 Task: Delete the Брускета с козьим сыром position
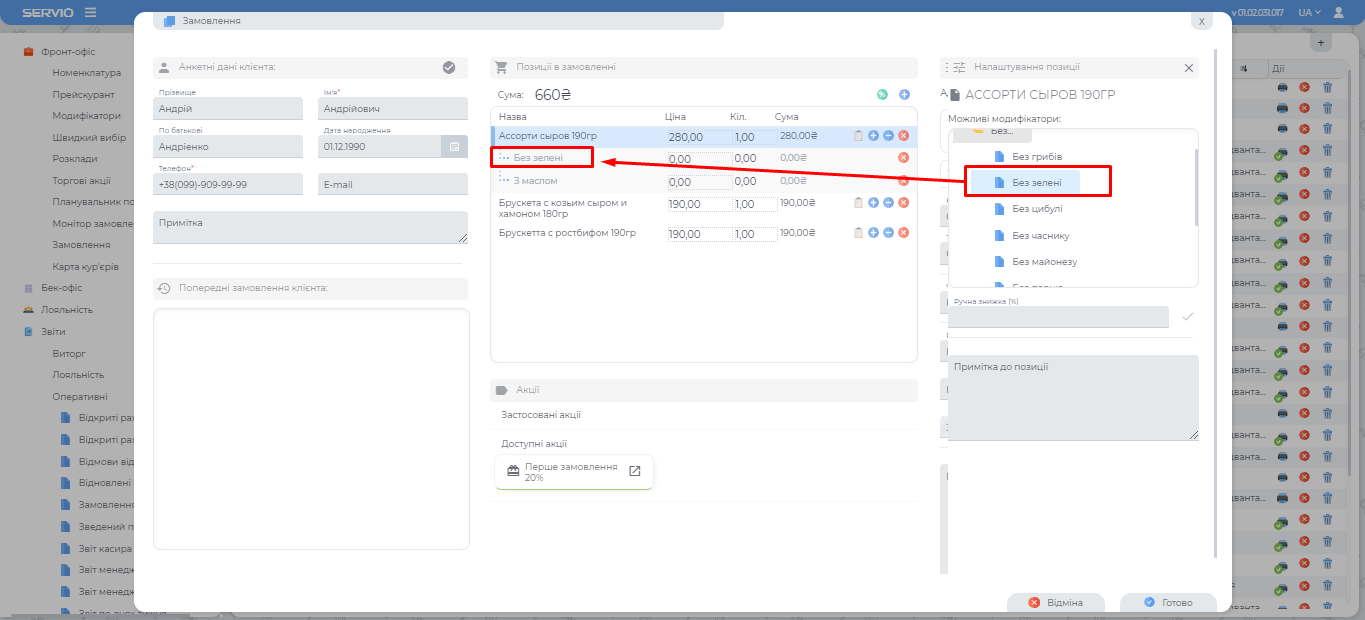click(903, 203)
